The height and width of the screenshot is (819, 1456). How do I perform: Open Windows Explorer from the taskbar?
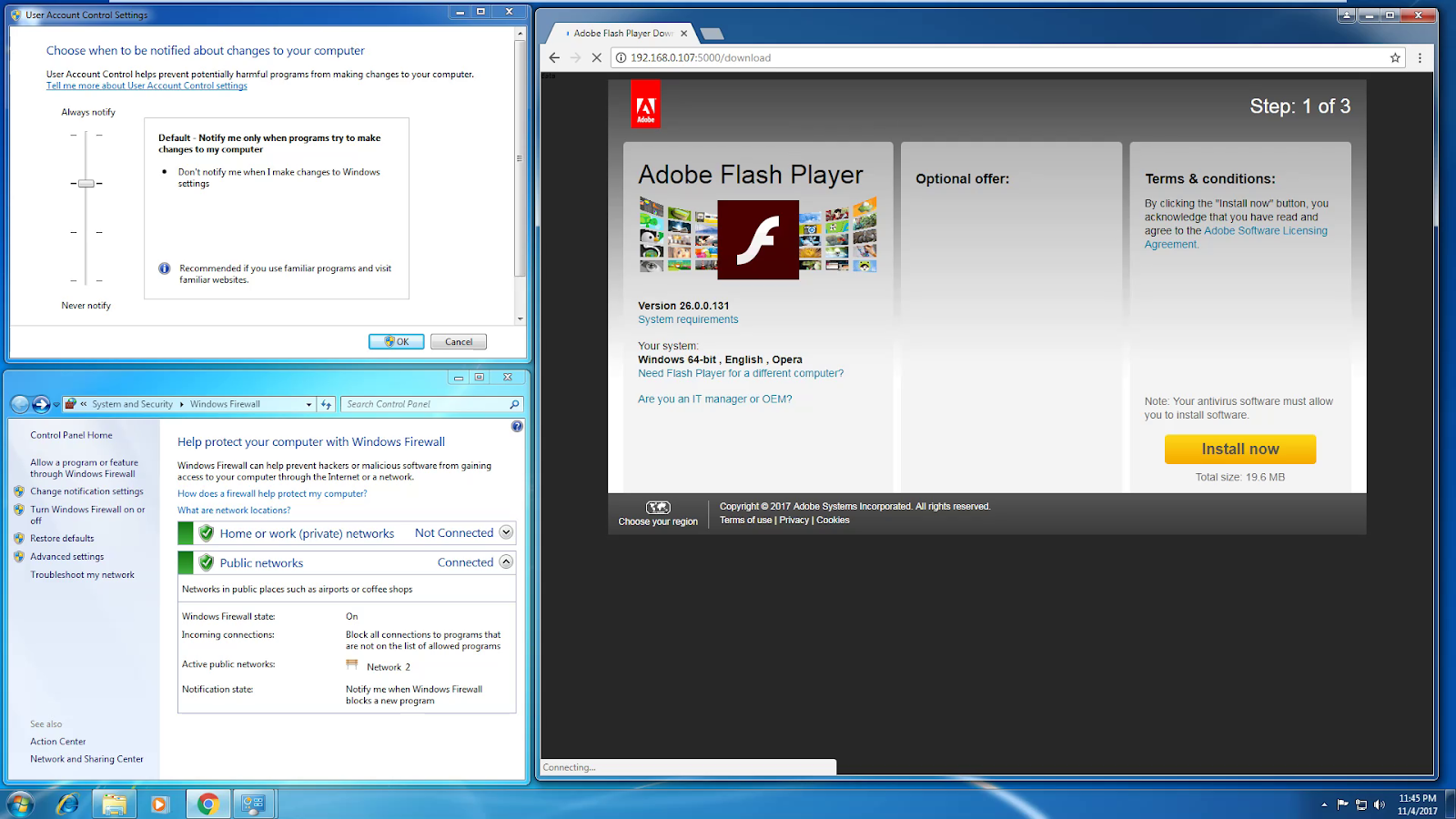[x=114, y=804]
